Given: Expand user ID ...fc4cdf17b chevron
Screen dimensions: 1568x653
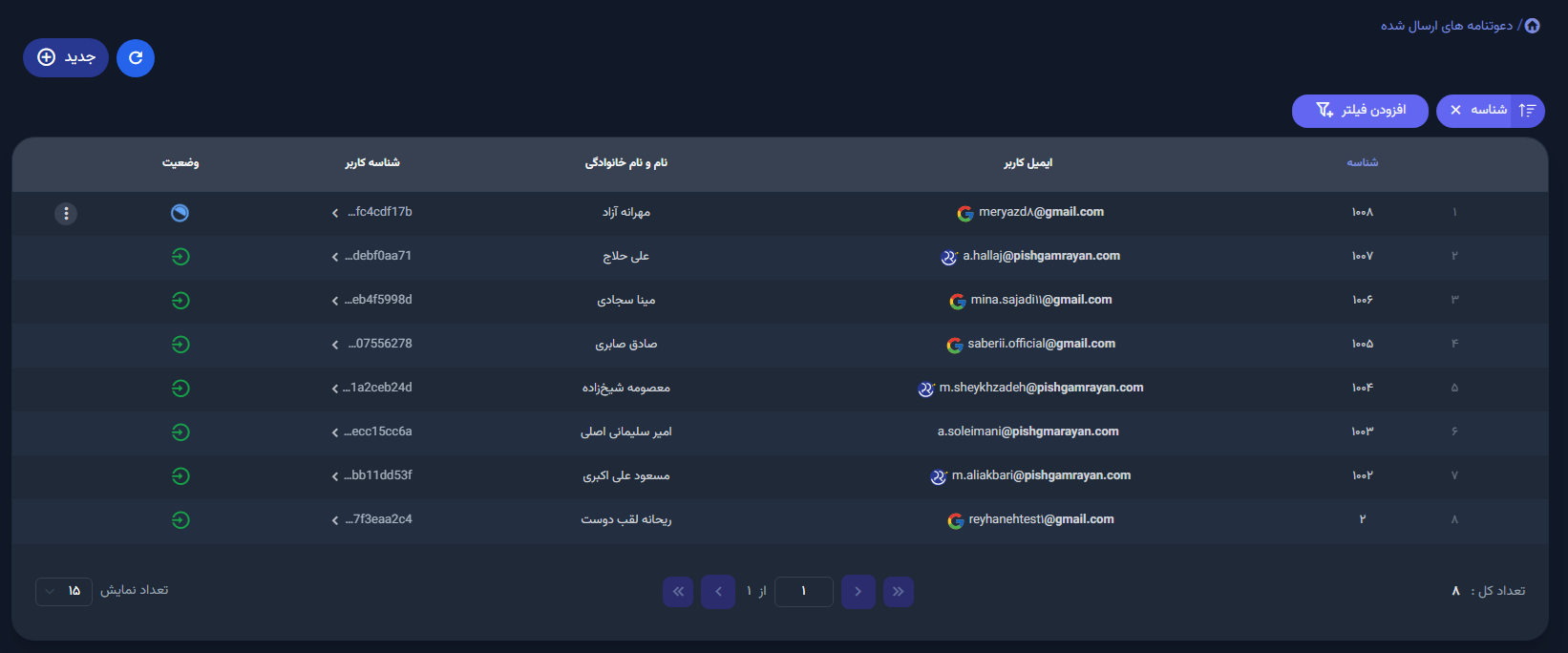Looking at the screenshot, I should pyautogui.click(x=335, y=213).
